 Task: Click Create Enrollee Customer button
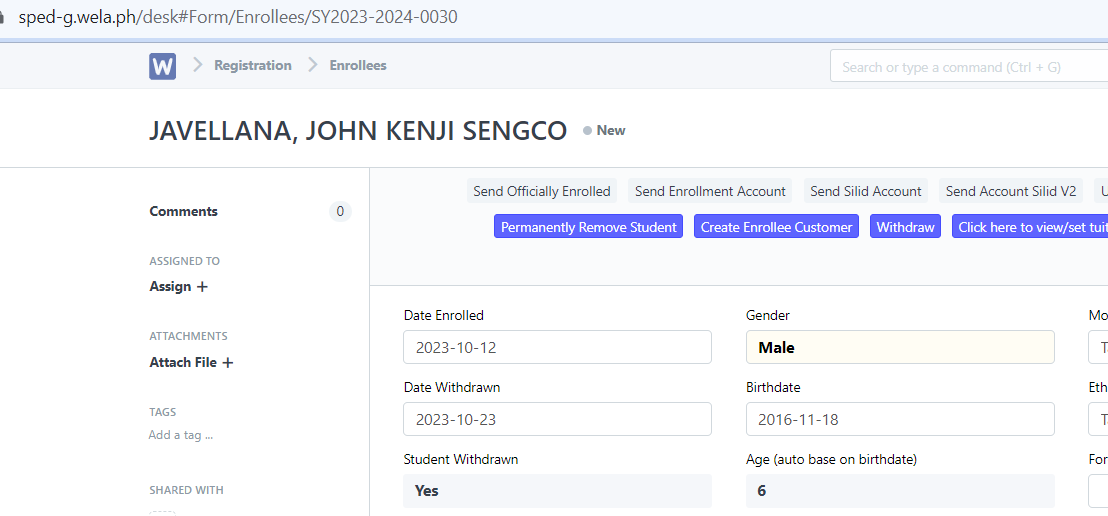776,227
